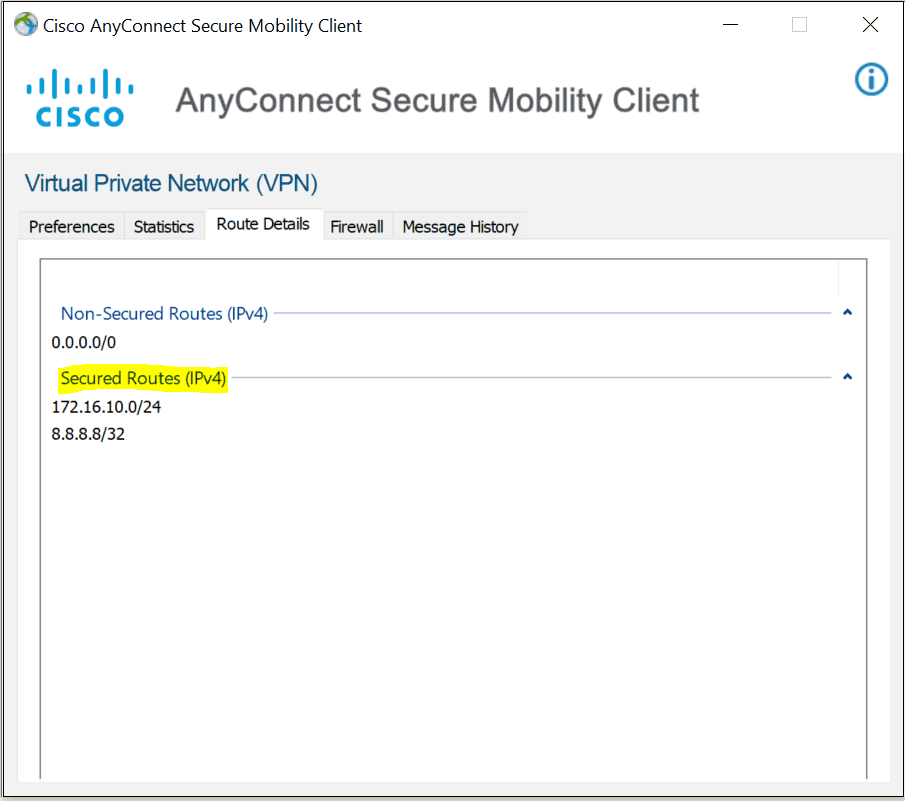View the Message History tab
Viewport: 905px width, 801px height.
tap(461, 227)
